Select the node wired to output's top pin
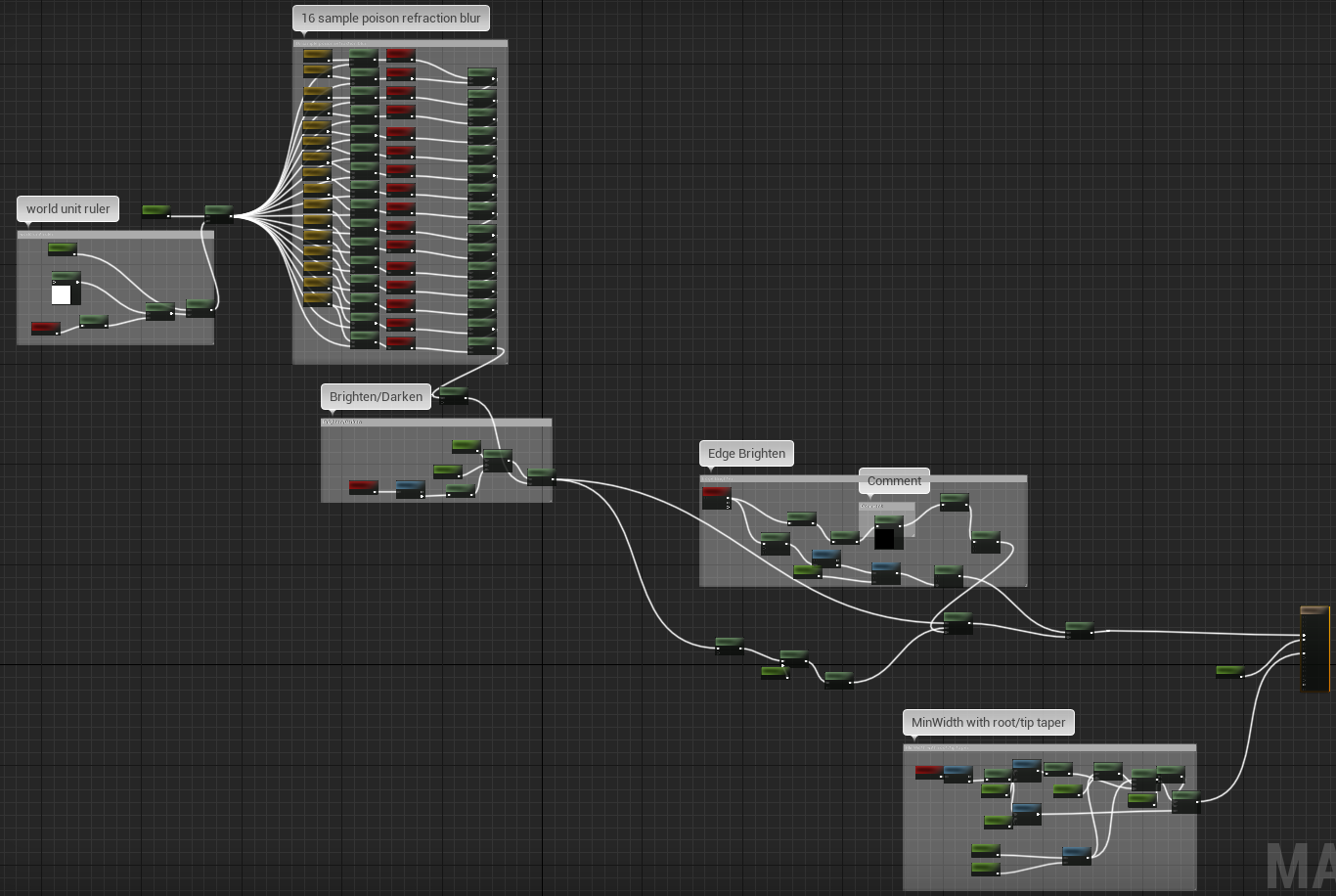The width and height of the screenshot is (1336, 896). 1079,630
